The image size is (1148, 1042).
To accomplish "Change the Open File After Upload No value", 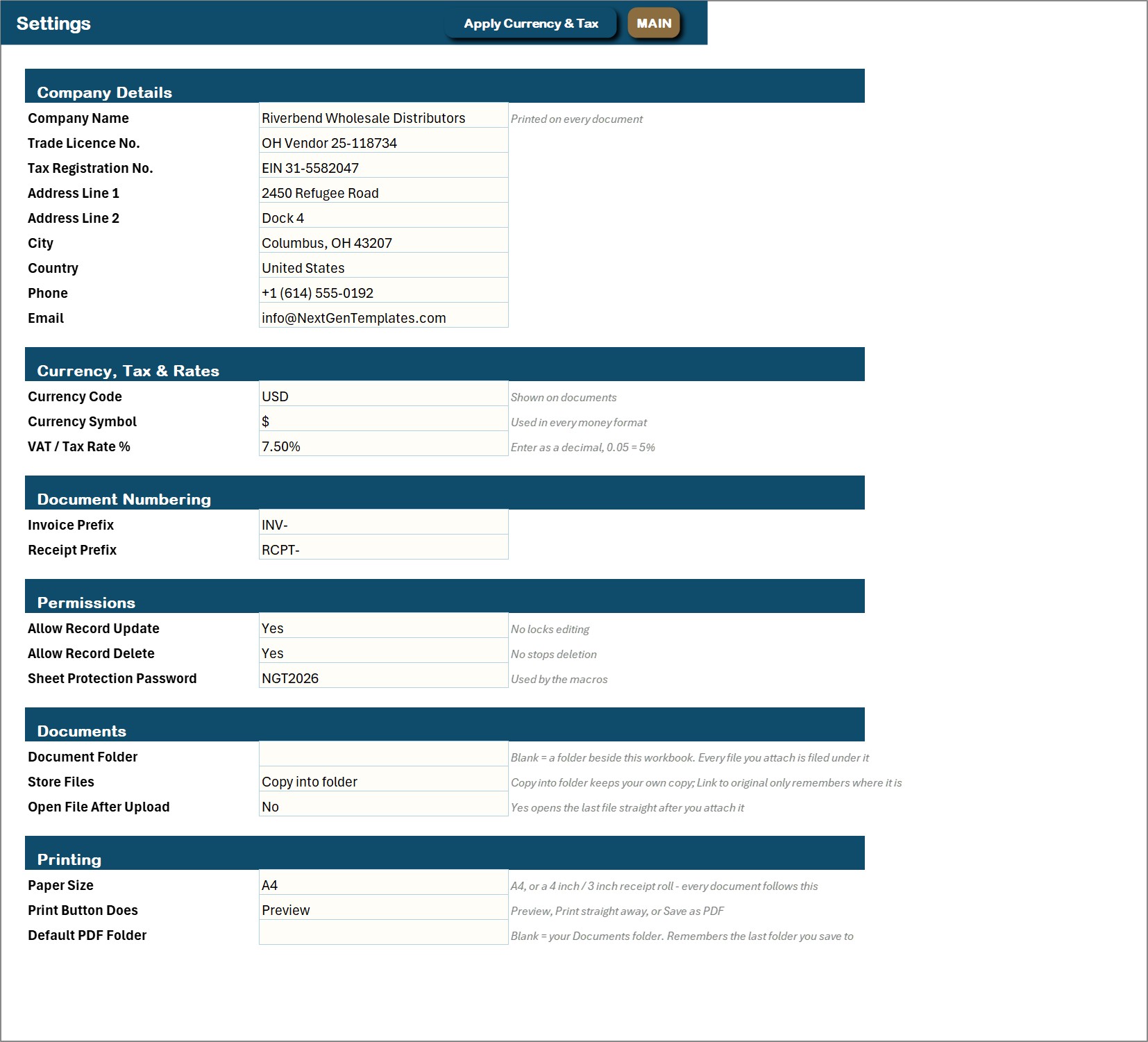I will (x=383, y=804).
